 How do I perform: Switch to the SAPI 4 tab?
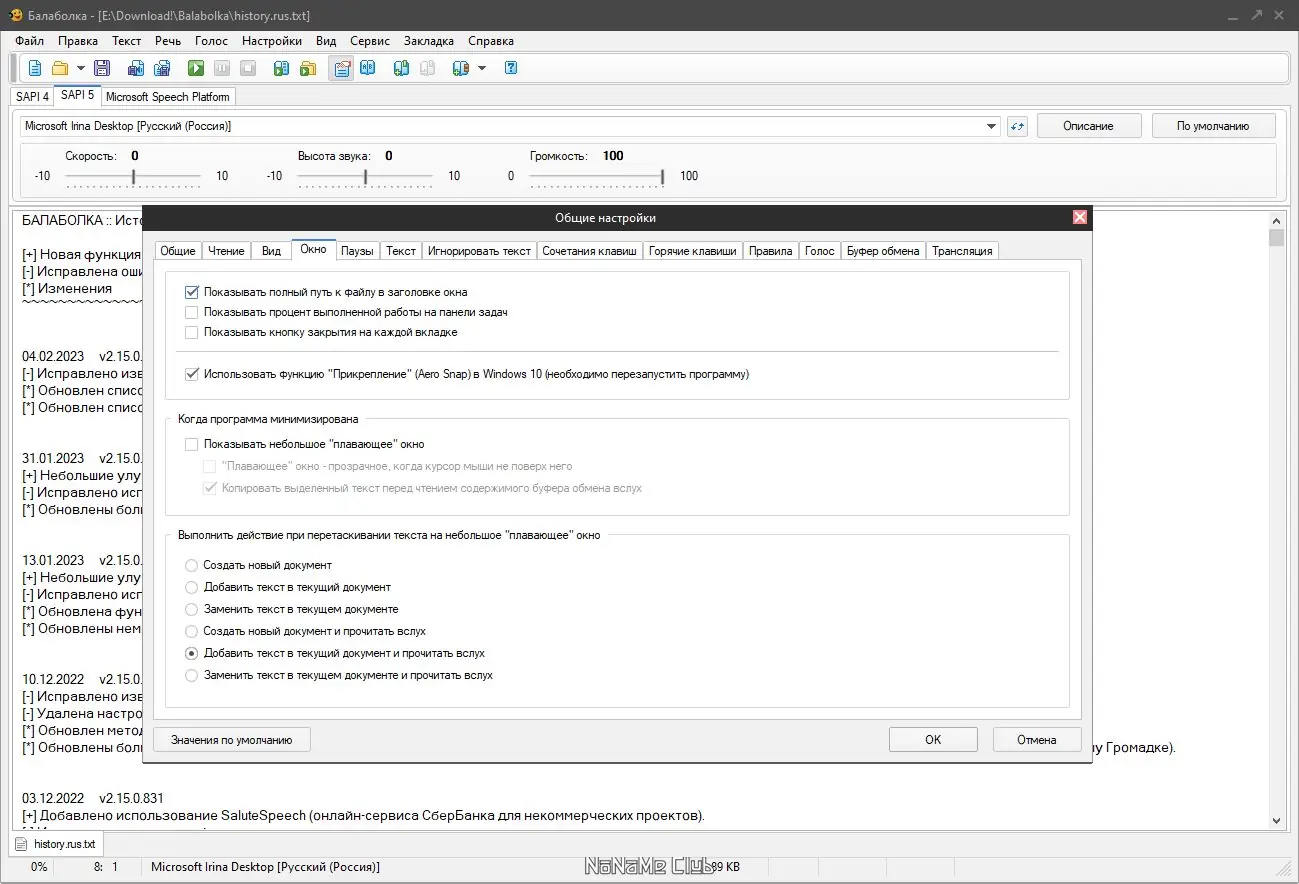click(32, 97)
